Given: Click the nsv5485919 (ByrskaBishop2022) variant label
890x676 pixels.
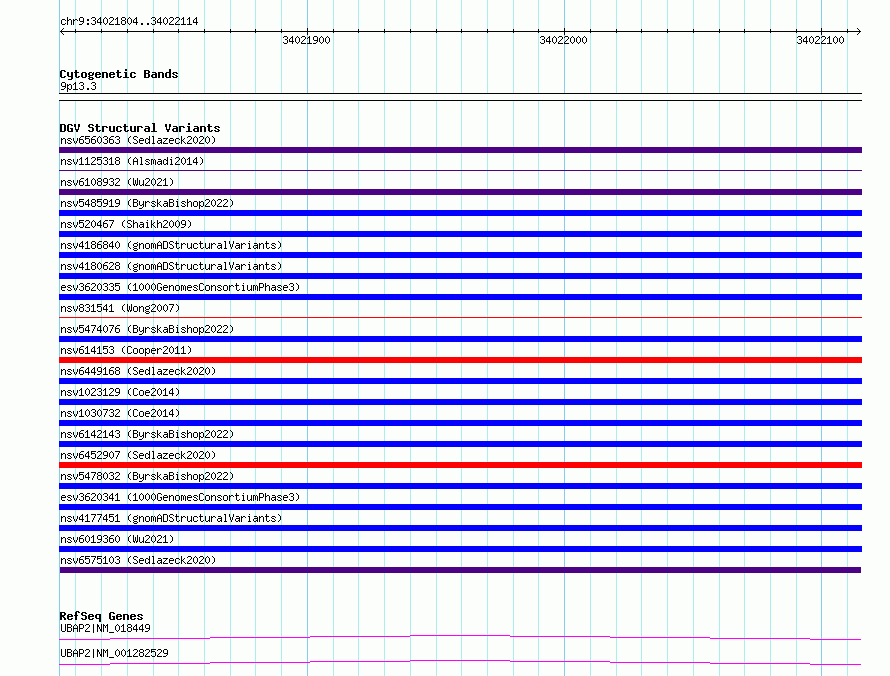Looking at the screenshot, I should click(147, 203).
